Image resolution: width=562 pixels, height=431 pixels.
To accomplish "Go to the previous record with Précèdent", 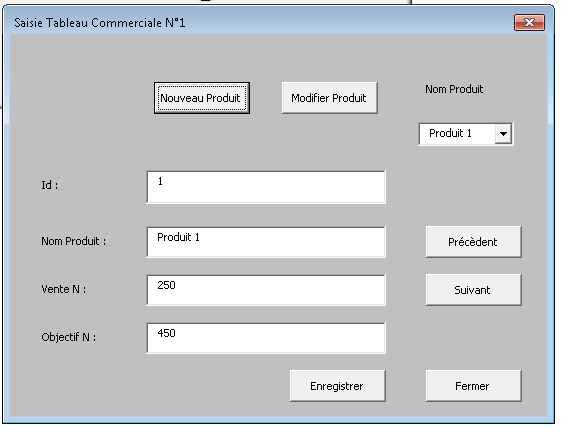I will pos(473,242).
